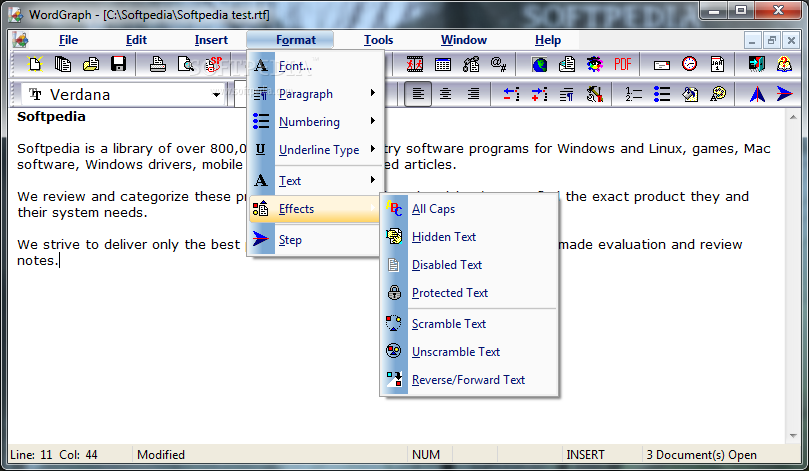Click the blue right-pointing arrow toolbar icon
The height and width of the screenshot is (471, 809).
click(785, 94)
